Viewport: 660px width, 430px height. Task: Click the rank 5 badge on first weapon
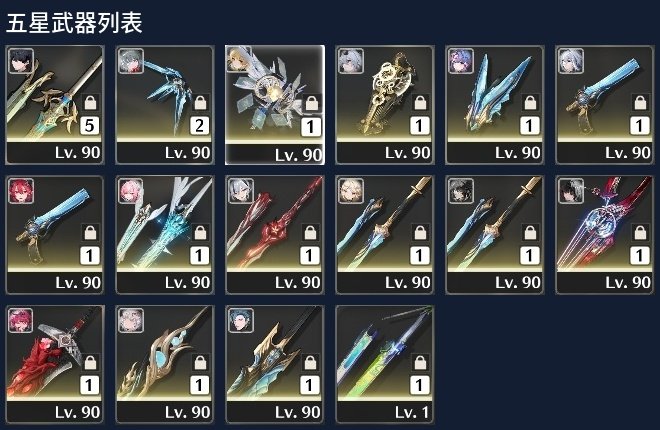(90, 126)
